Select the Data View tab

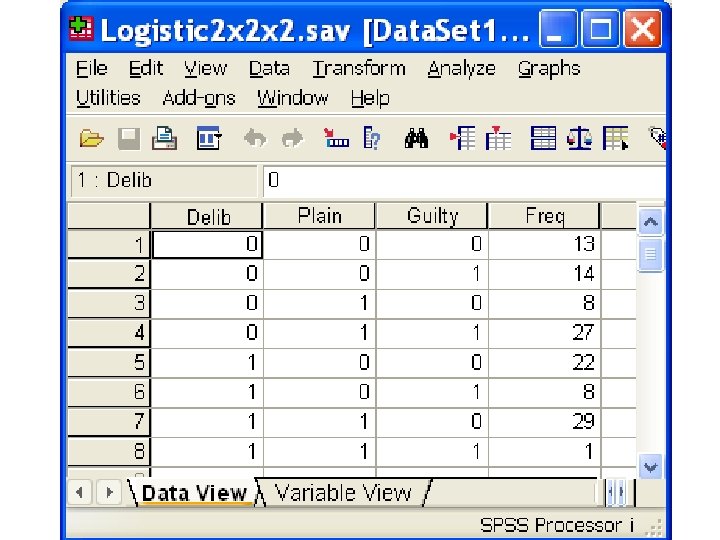coord(194,493)
